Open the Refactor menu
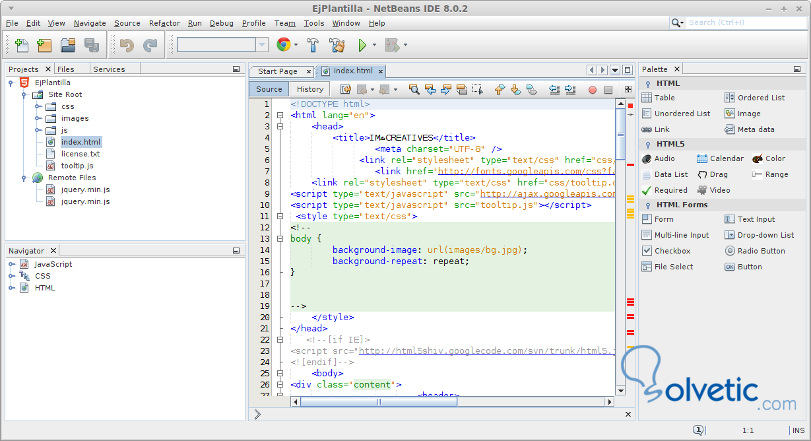This screenshot has height=441, width=811. coord(164,22)
